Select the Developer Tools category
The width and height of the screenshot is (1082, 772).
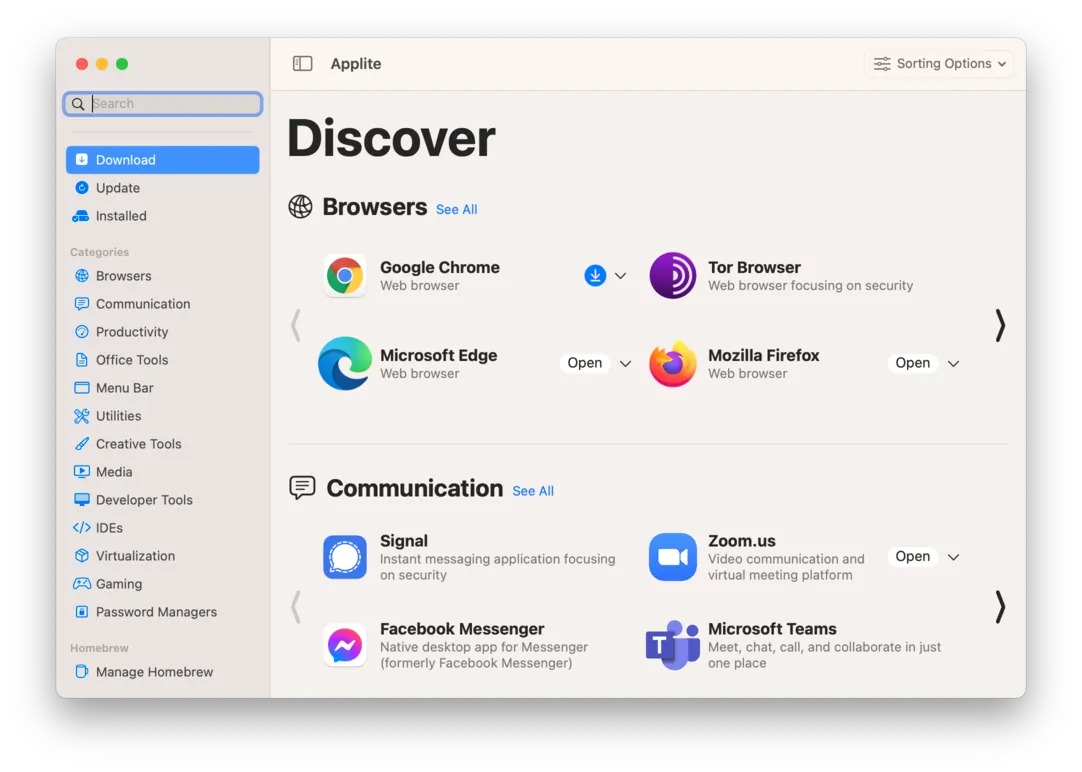point(141,499)
